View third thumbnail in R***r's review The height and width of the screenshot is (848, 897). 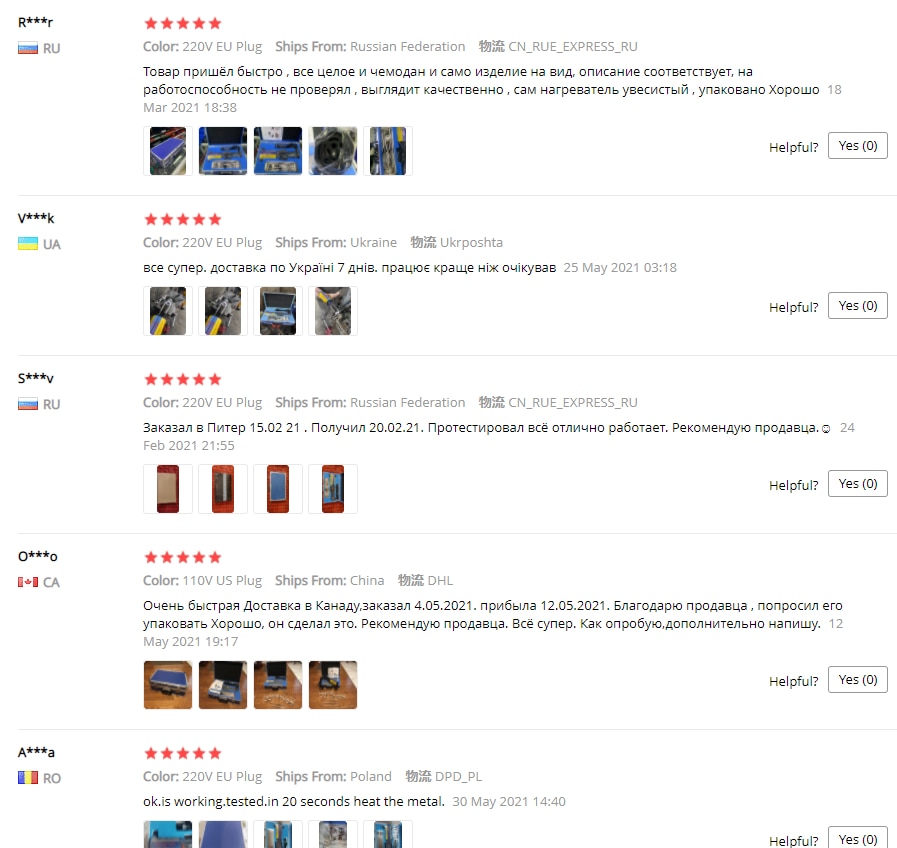coord(277,151)
